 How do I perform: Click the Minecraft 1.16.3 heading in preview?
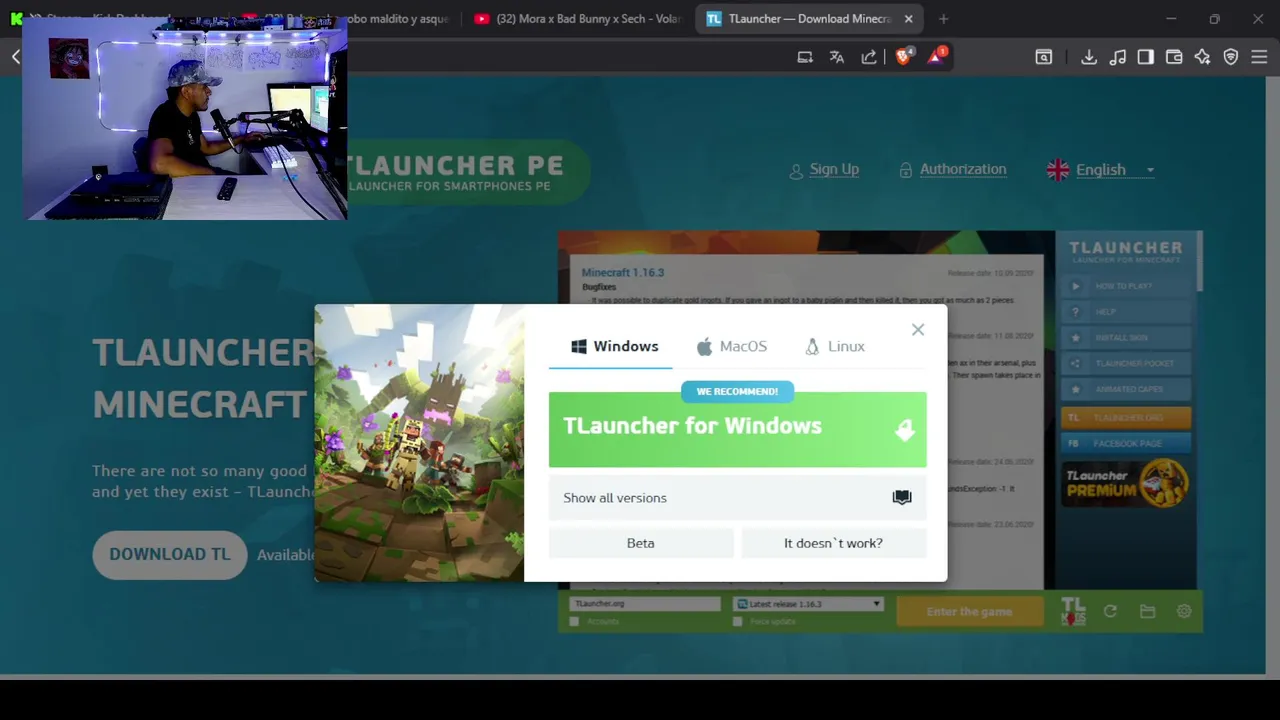(623, 272)
